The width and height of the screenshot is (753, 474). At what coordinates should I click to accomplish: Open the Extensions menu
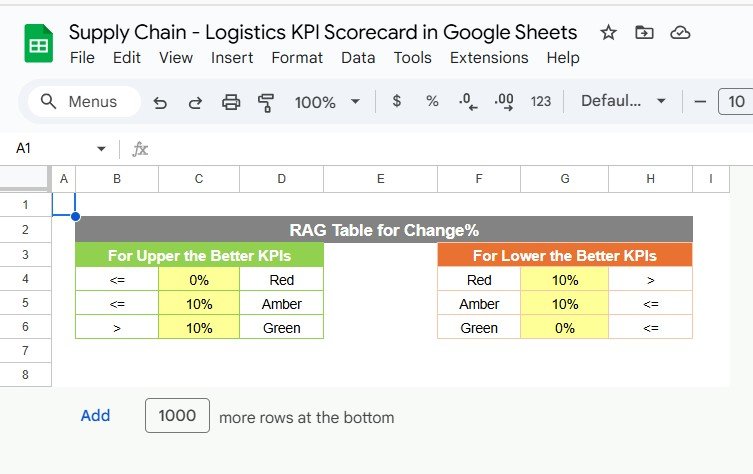[x=489, y=58]
